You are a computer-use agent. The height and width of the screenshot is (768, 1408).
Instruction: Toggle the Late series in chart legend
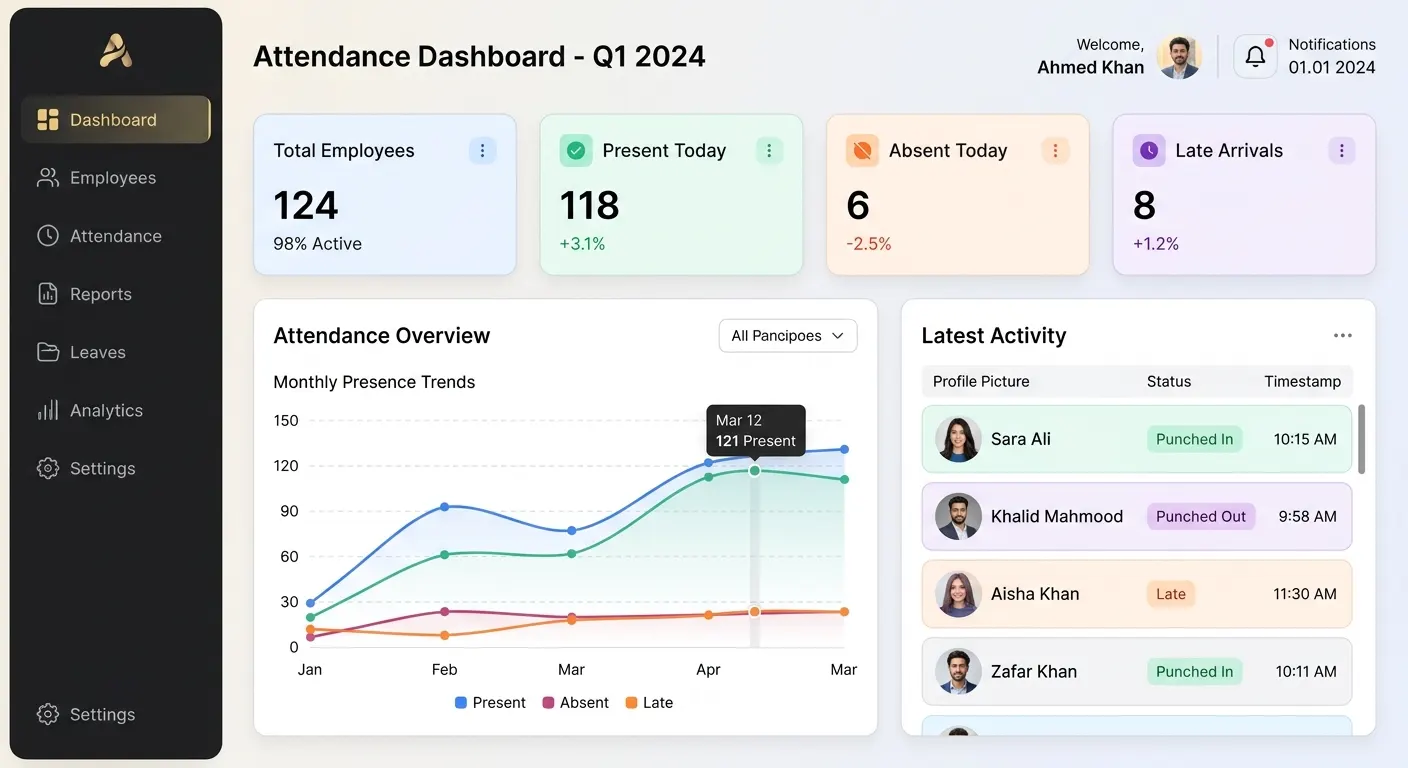pyautogui.click(x=649, y=703)
